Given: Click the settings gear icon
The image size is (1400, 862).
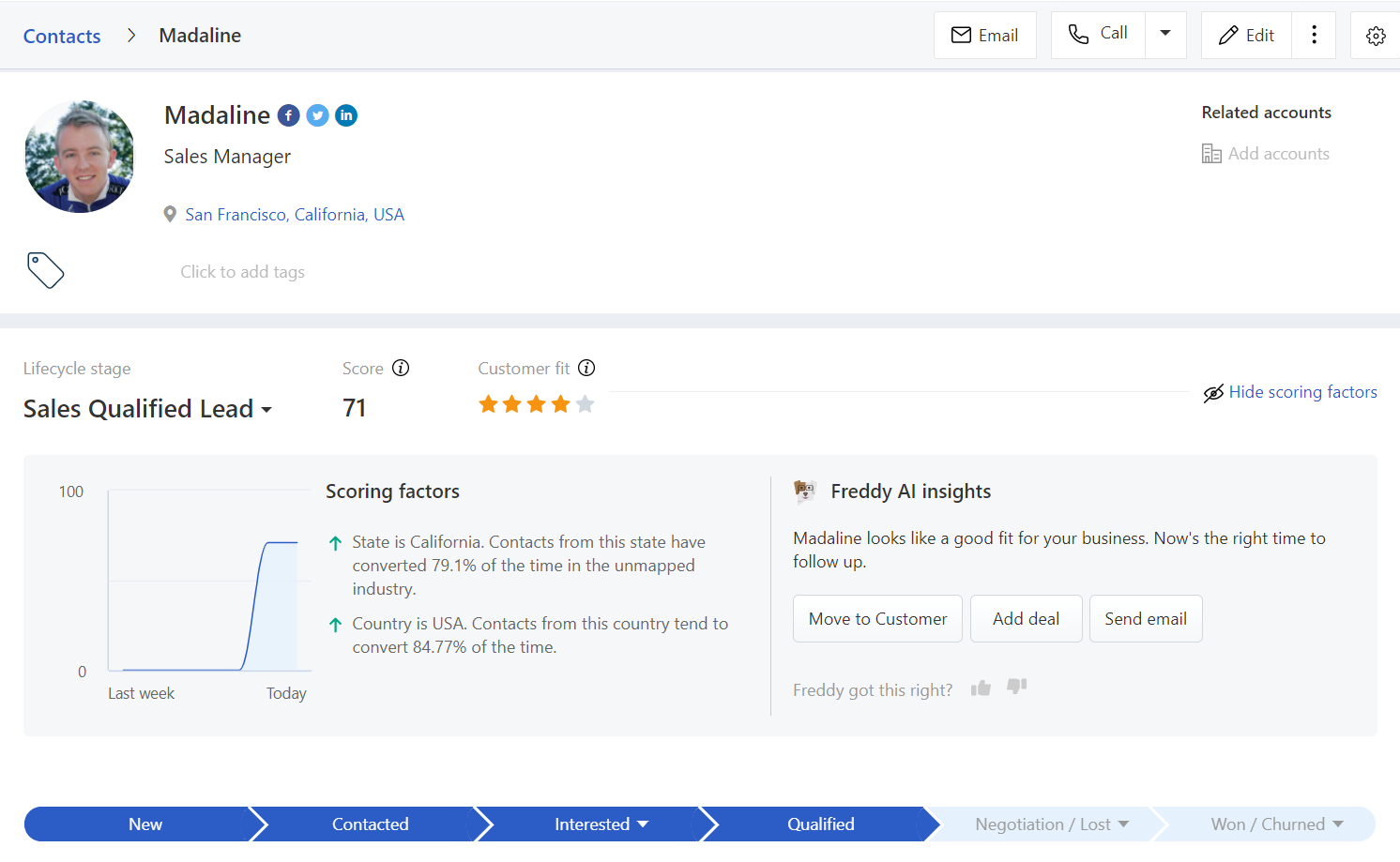Looking at the screenshot, I should click(x=1375, y=36).
